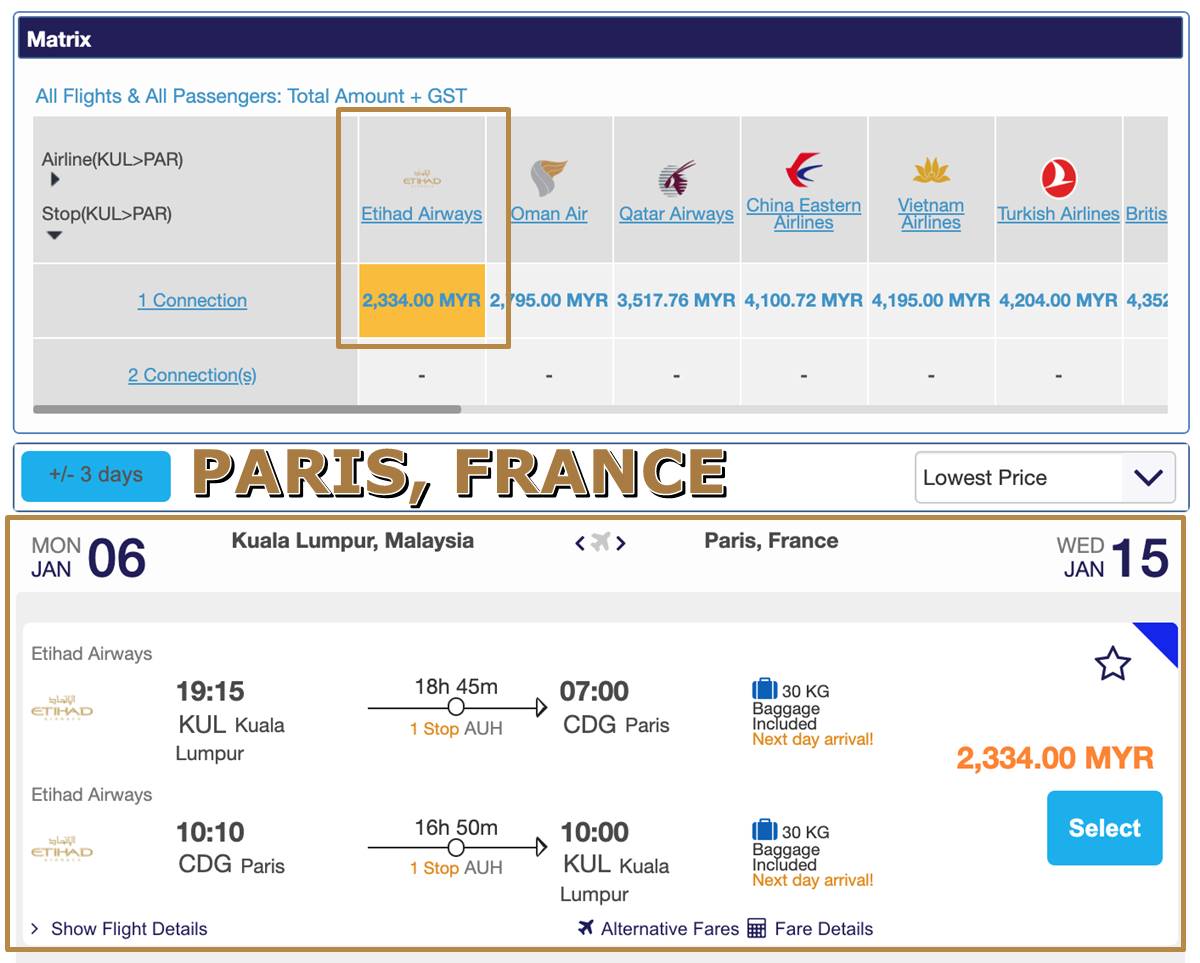Open the China Eastern Airlines link
Viewport: 1200px width, 963px height.
click(804, 214)
